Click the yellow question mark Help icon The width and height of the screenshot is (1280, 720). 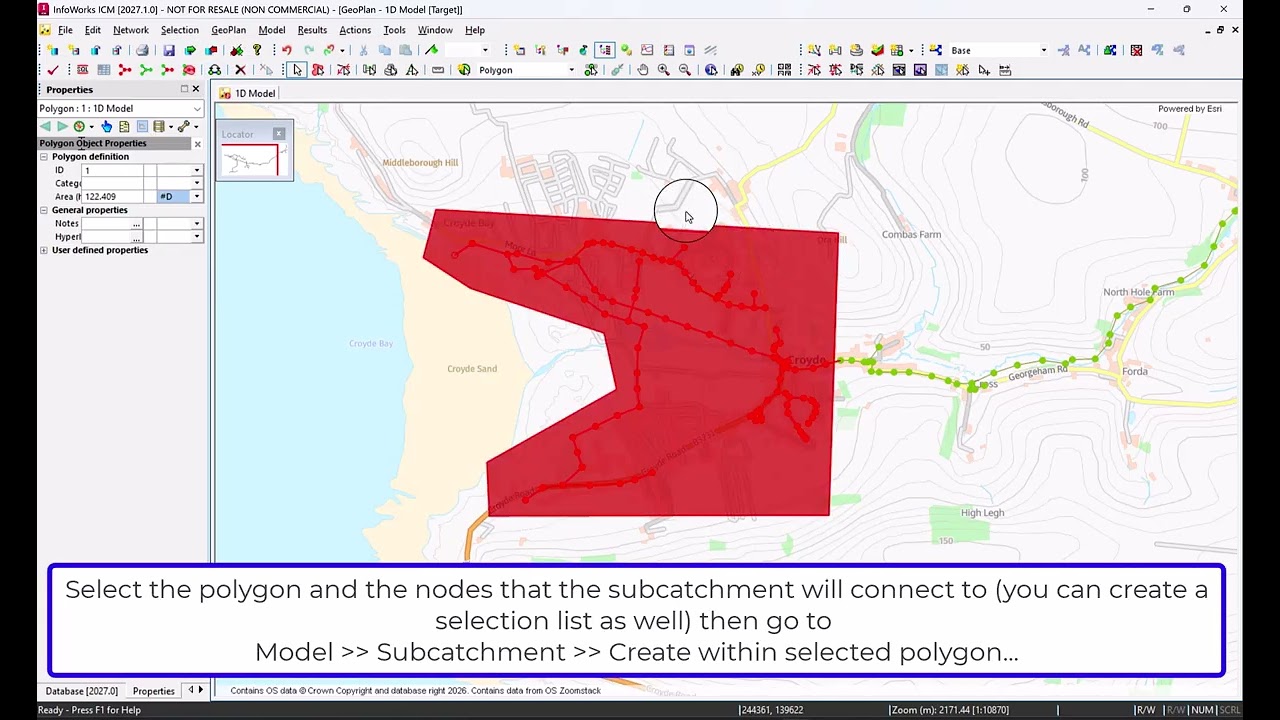[257, 50]
